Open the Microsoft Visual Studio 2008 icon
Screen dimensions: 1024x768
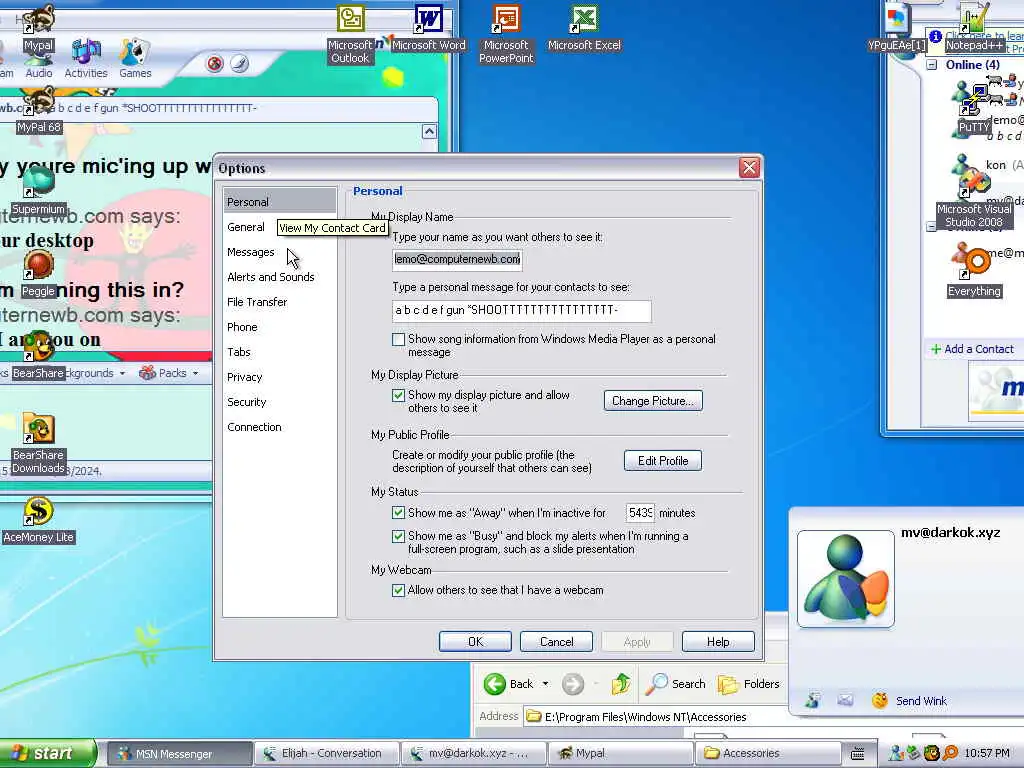(974, 199)
